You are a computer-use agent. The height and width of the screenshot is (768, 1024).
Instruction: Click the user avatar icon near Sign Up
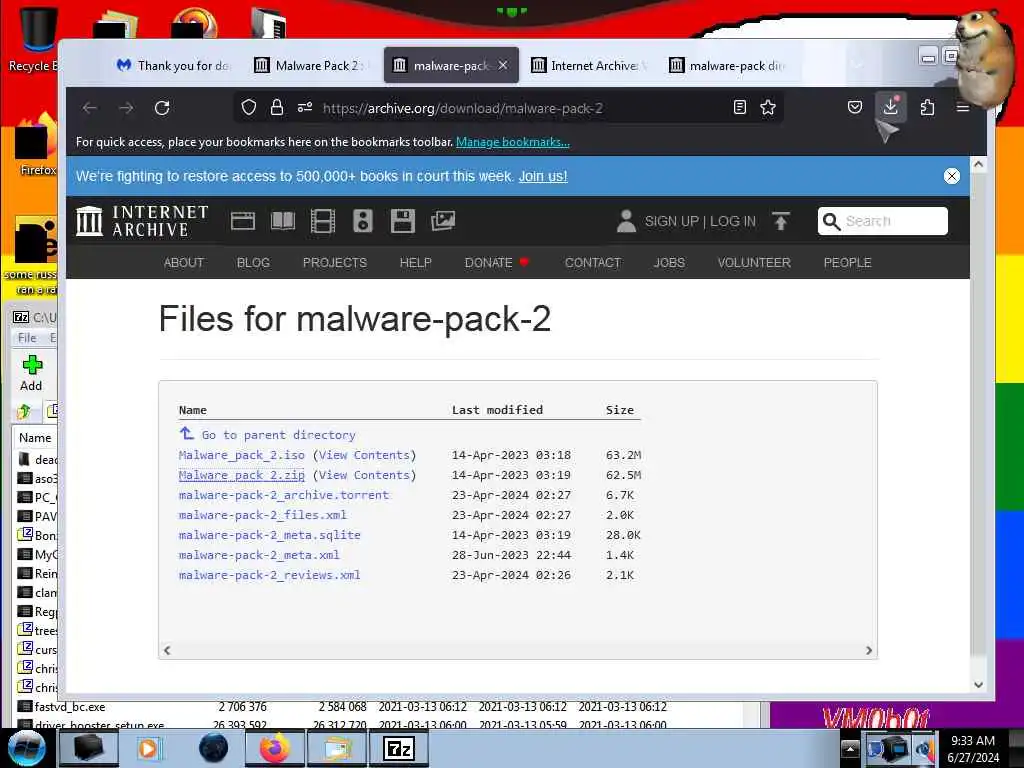tap(626, 221)
